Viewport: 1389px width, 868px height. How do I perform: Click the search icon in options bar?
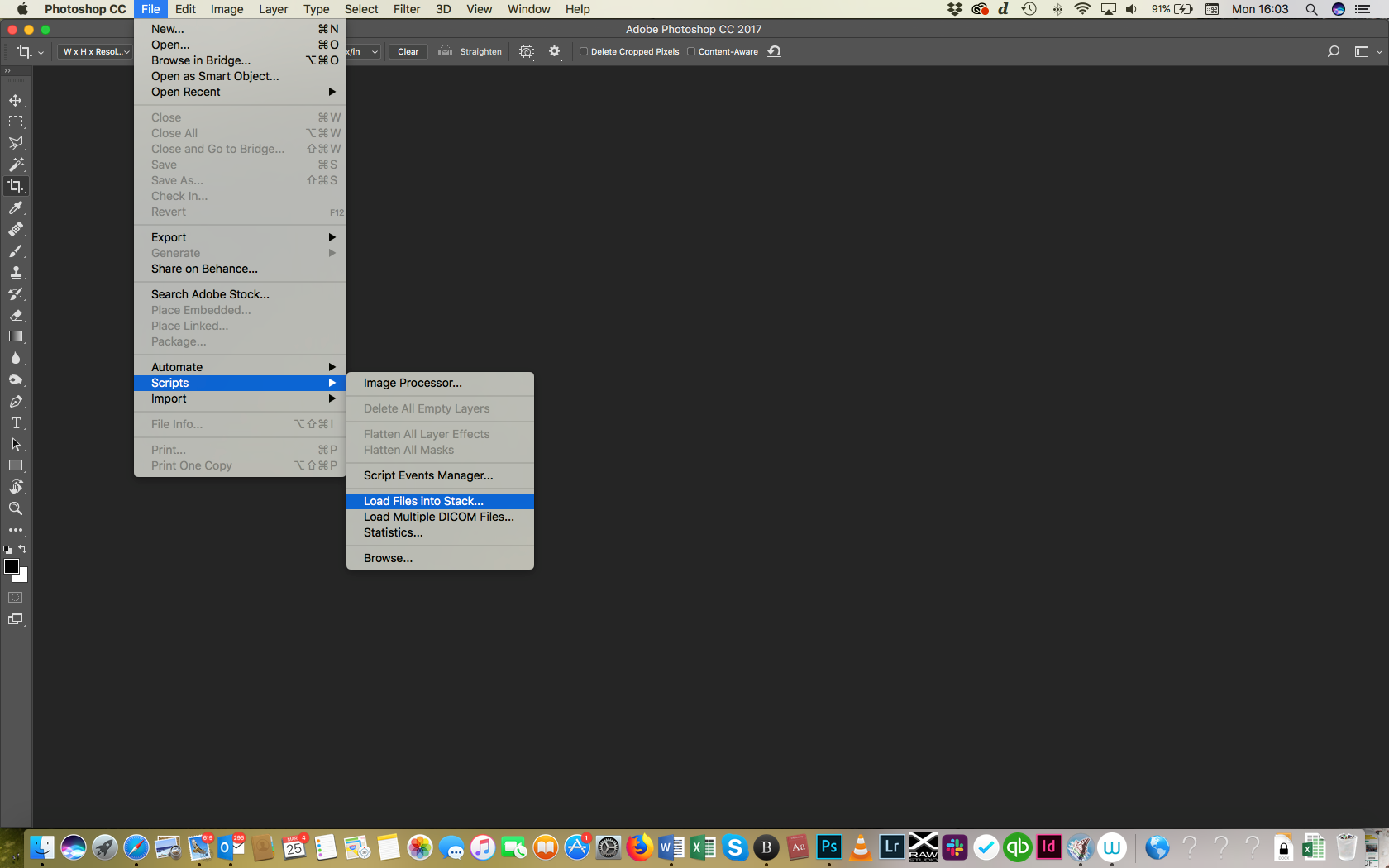point(1333,51)
